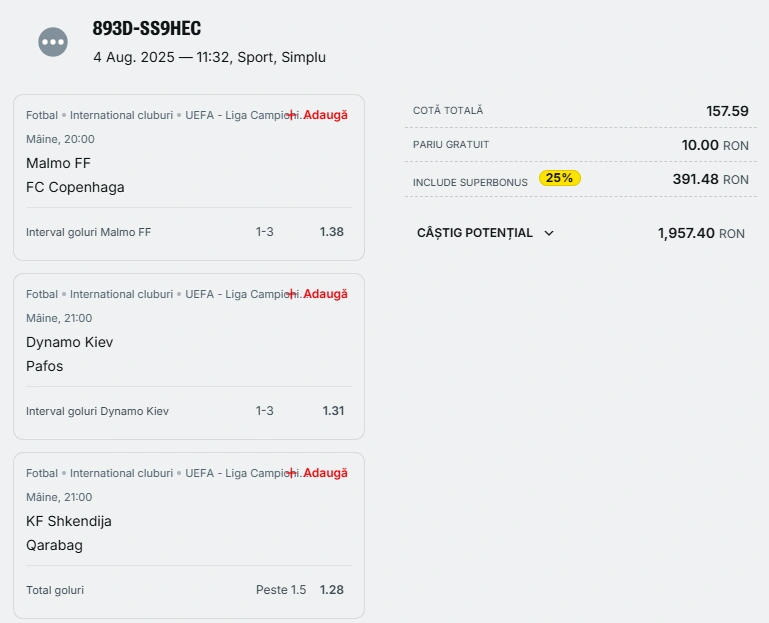Select the 1.28 odds Peste 1.5
The height and width of the screenshot is (623, 769).
(332, 590)
